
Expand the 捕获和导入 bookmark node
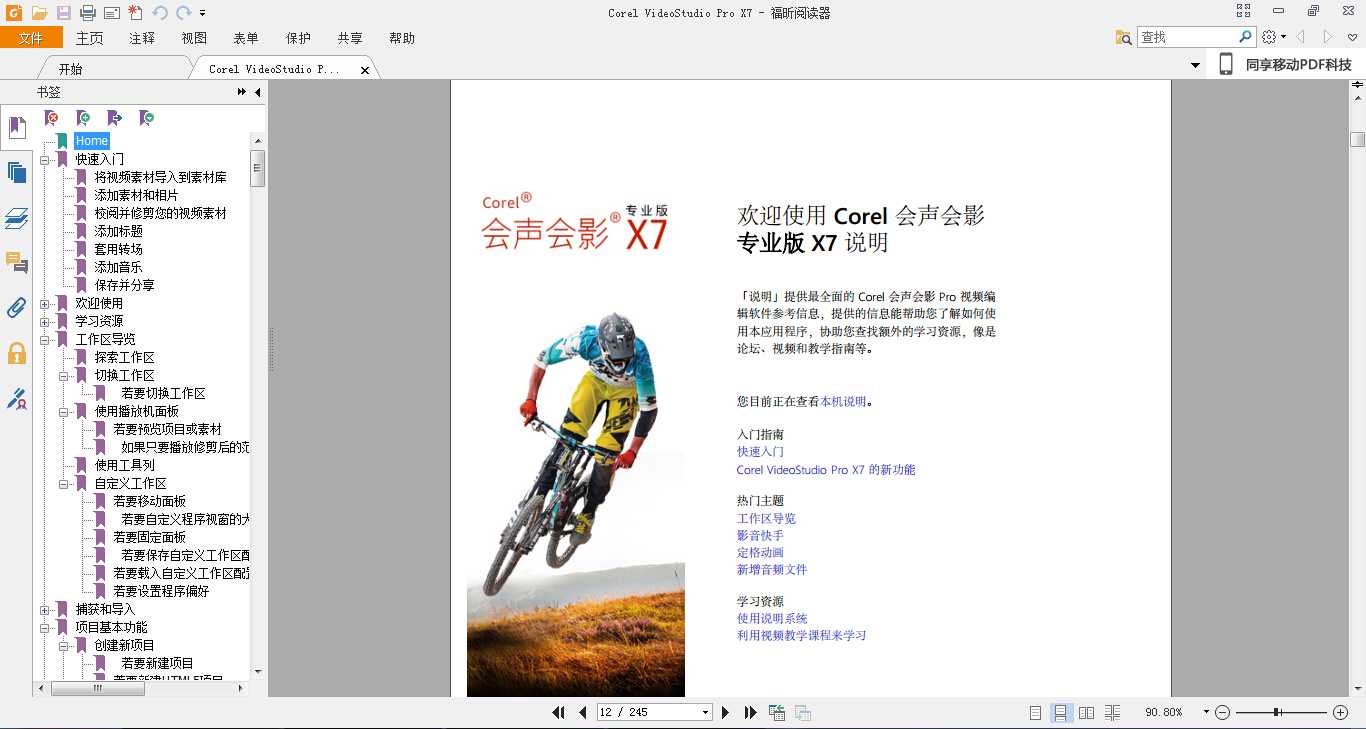tap(45, 609)
